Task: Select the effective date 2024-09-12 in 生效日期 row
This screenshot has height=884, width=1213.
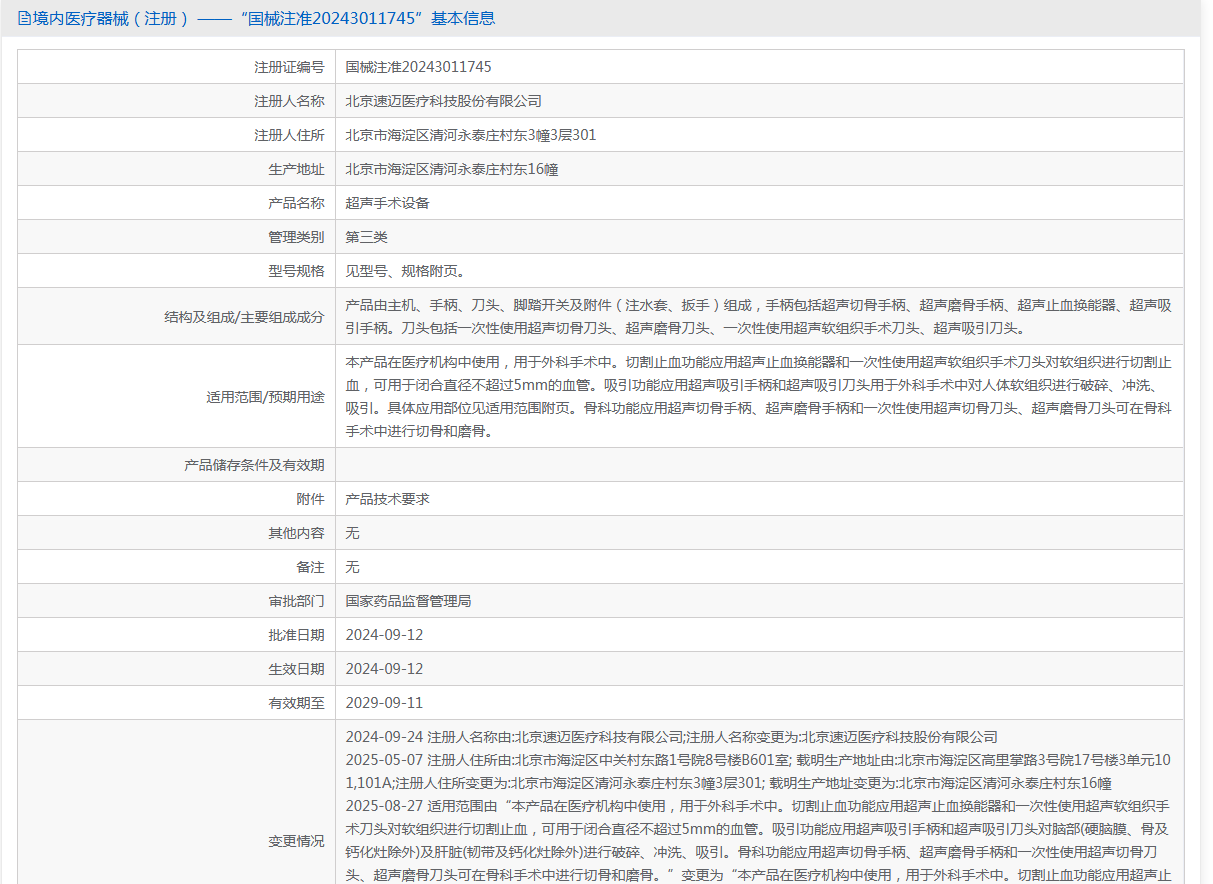Action: pyautogui.click(x=385, y=669)
